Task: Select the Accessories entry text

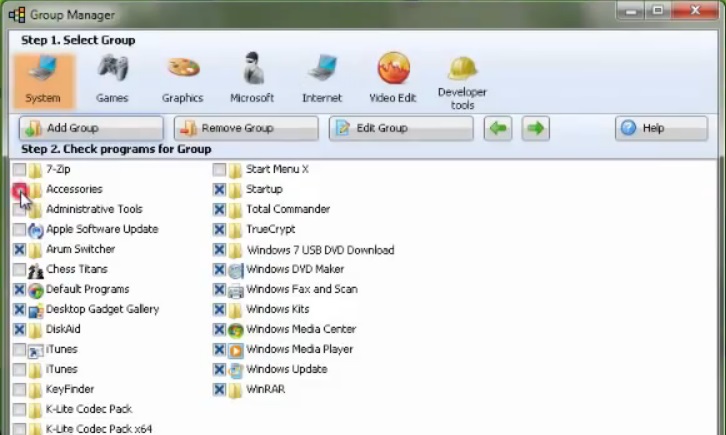Action: (x=74, y=189)
